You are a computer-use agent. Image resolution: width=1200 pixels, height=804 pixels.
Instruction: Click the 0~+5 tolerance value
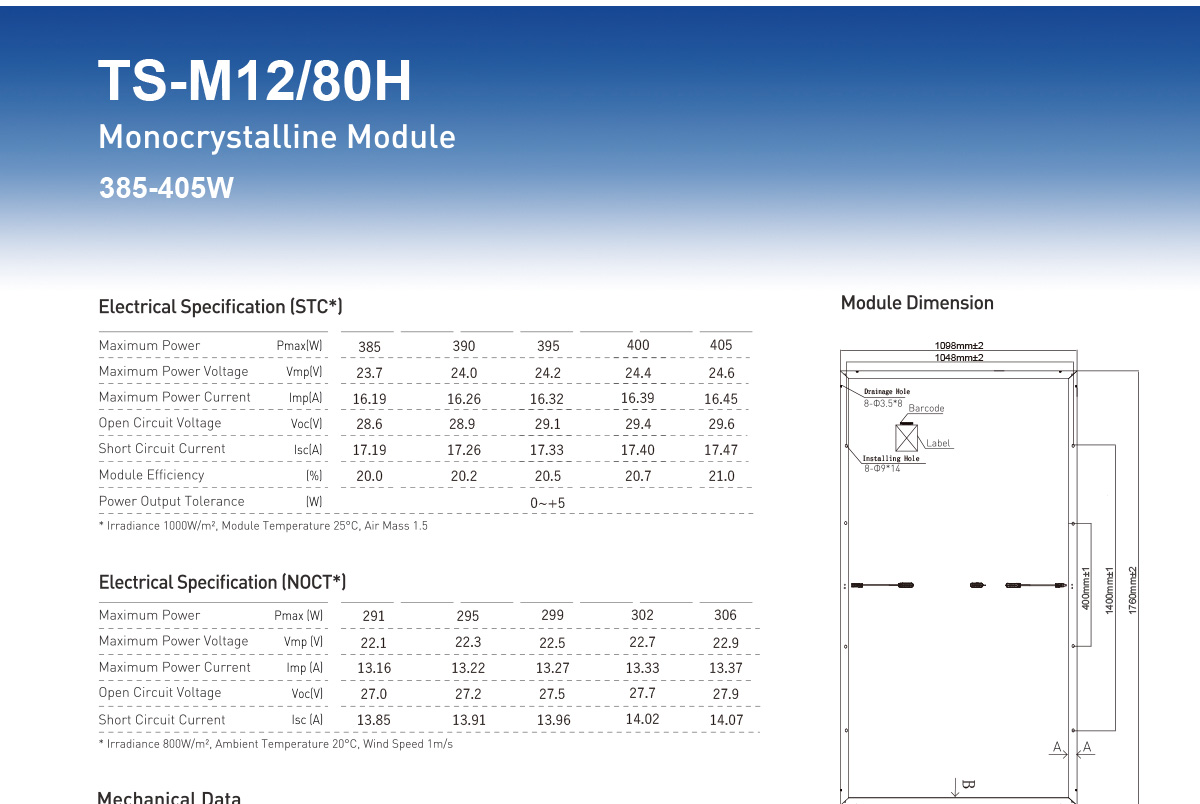(x=548, y=503)
